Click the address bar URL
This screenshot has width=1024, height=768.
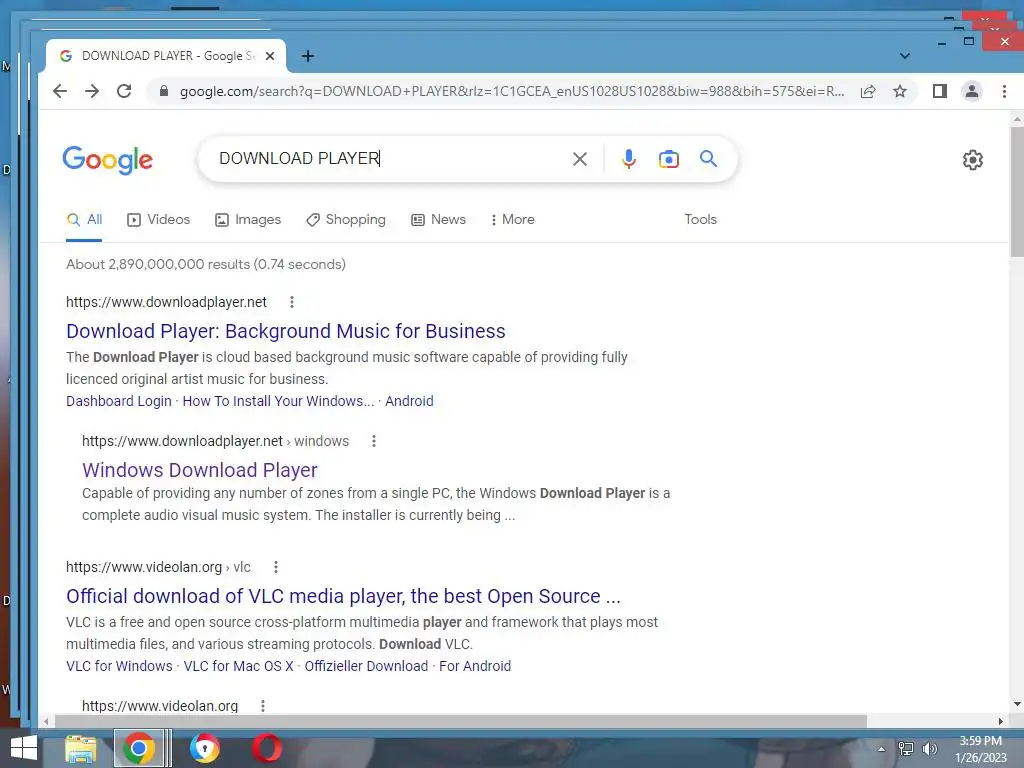point(512,91)
